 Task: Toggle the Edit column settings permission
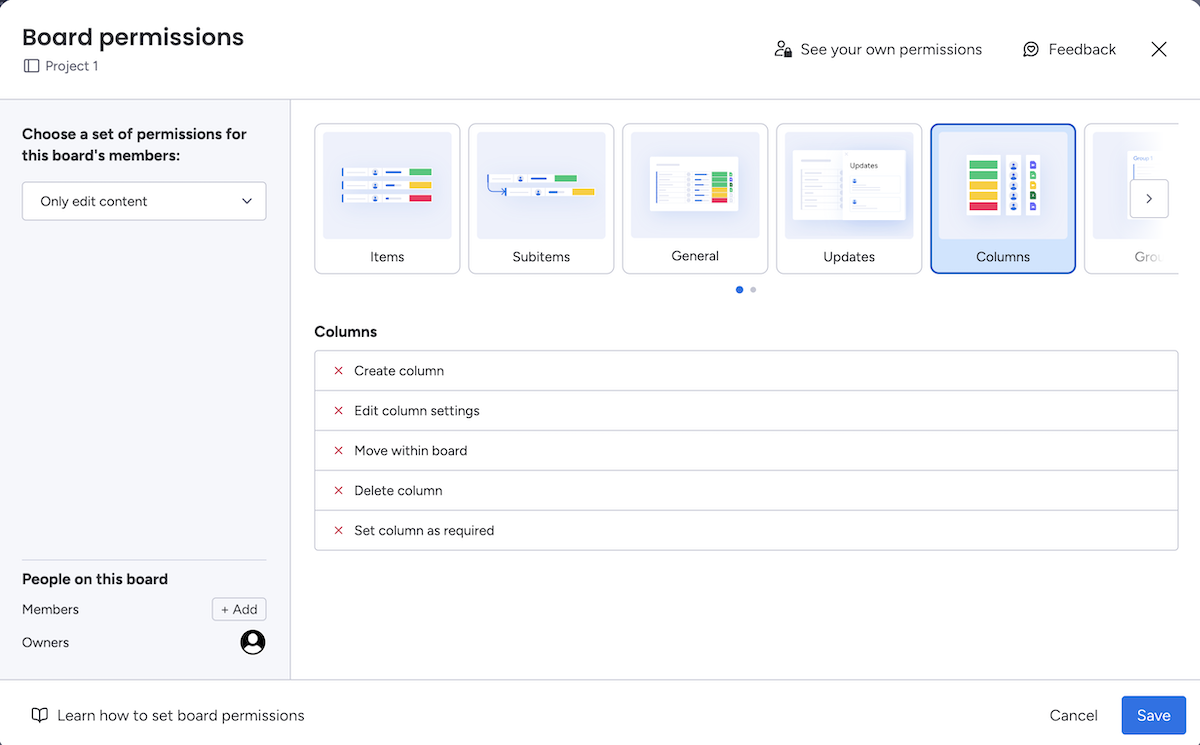click(x=338, y=410)
